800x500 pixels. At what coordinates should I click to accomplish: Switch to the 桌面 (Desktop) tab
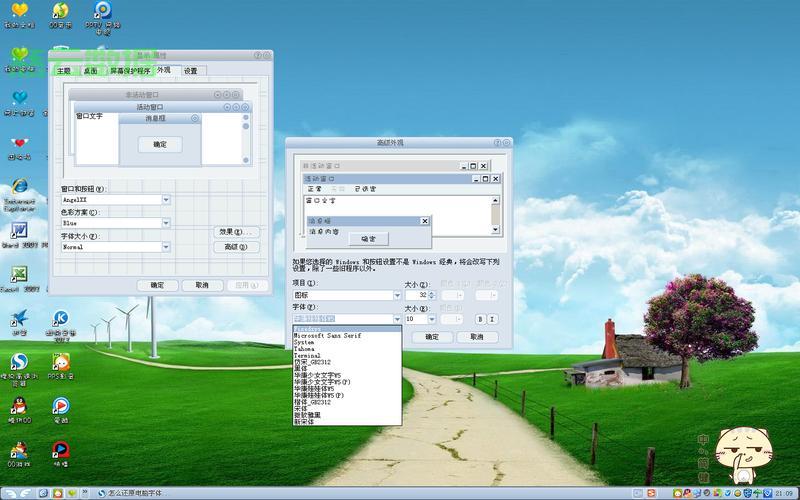(91, 71)
